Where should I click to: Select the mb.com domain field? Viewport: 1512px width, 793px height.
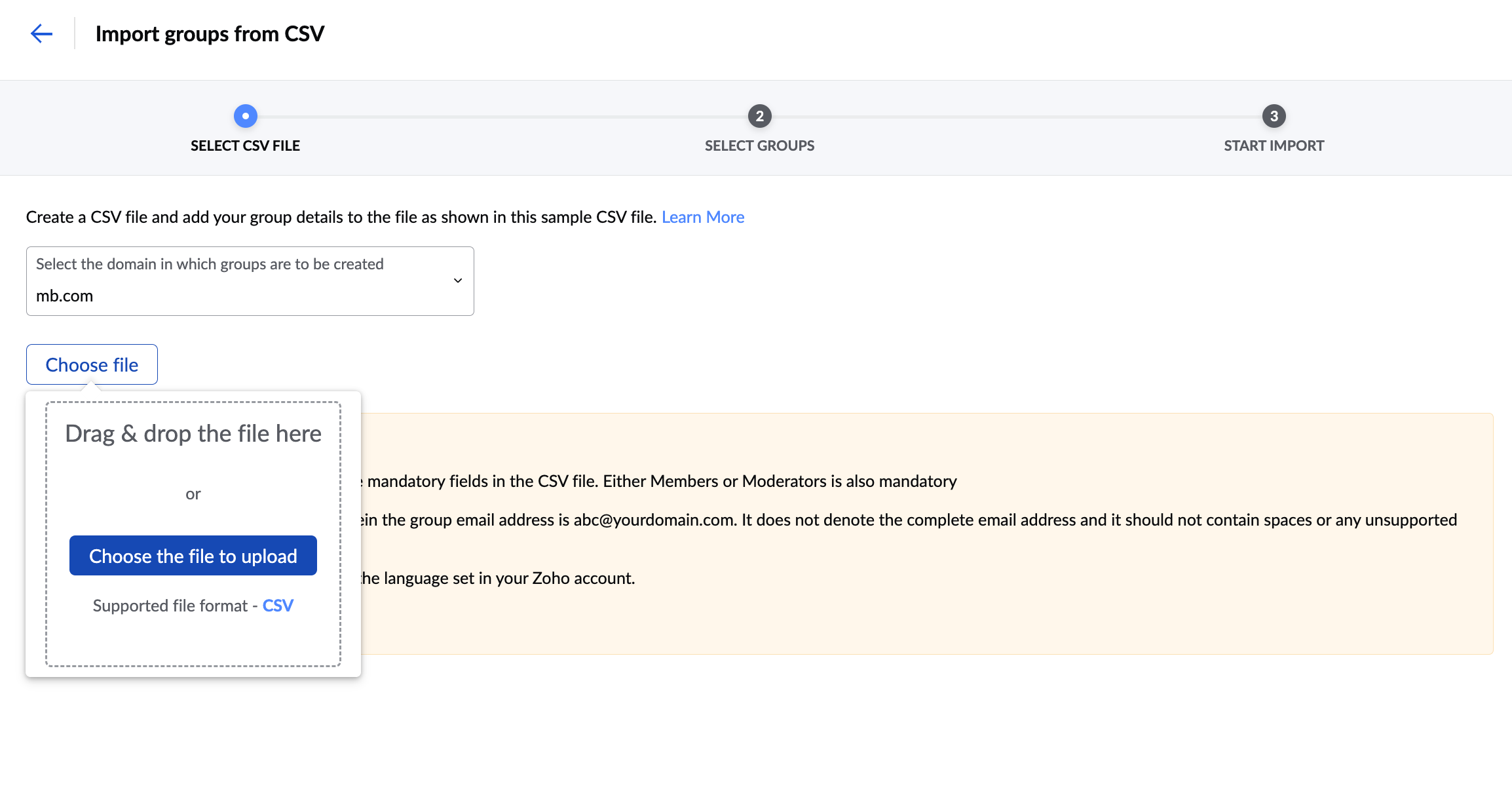[x=65, y=296]
